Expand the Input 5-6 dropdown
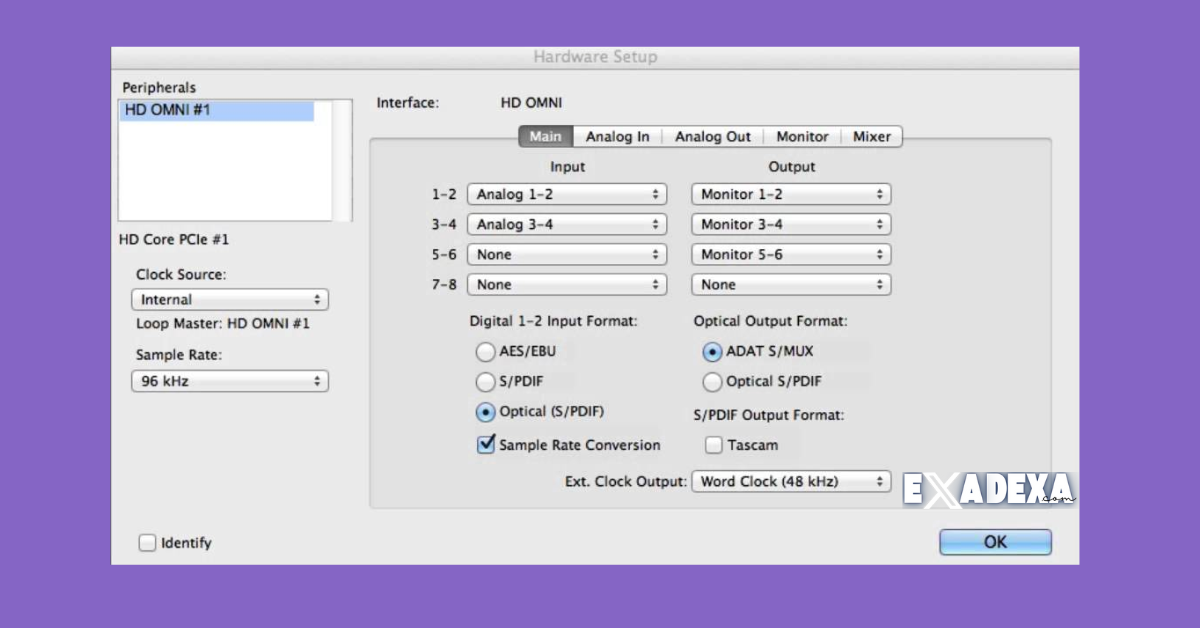This screenshot has height=628, width=1200. [566, 254]
